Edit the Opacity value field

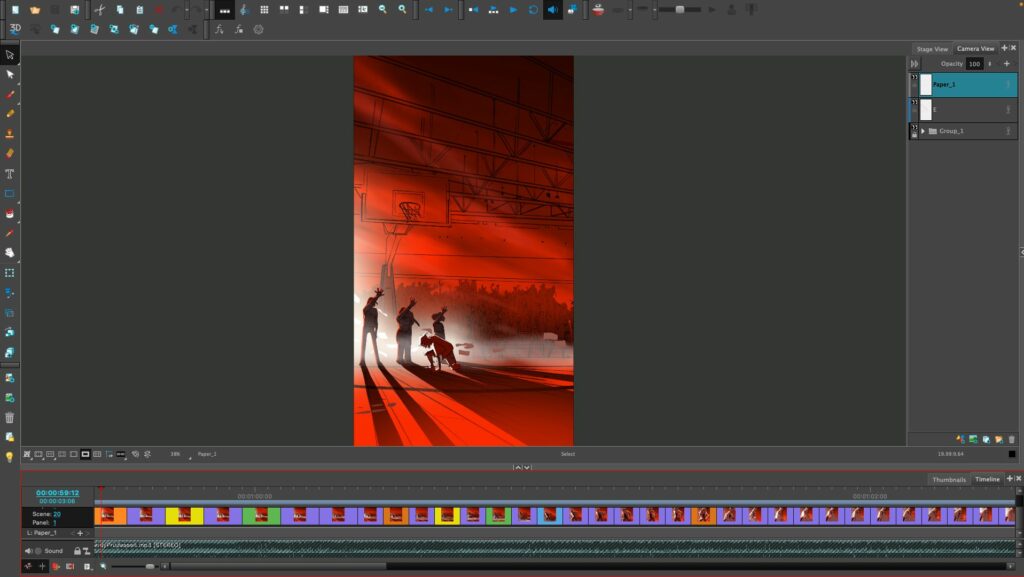point(974,64)
